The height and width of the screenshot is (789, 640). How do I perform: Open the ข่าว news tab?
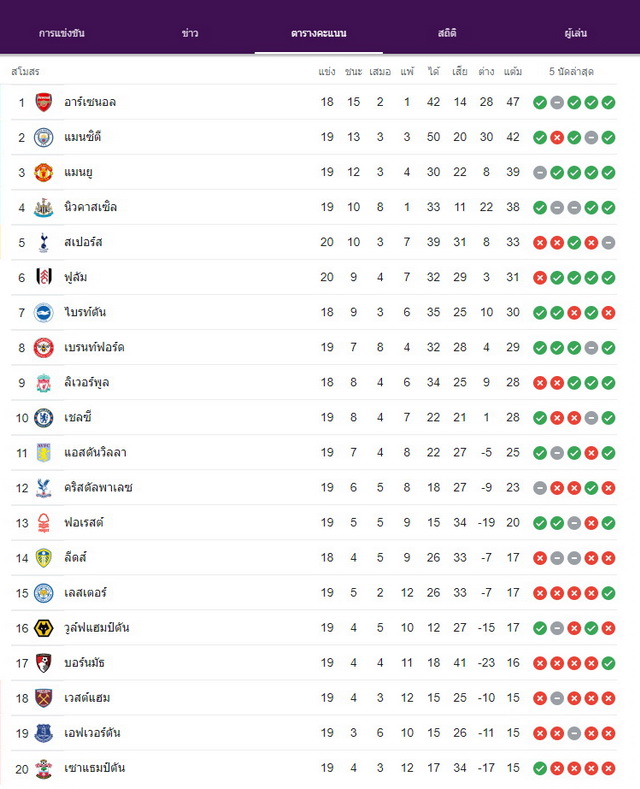point(190,33)
